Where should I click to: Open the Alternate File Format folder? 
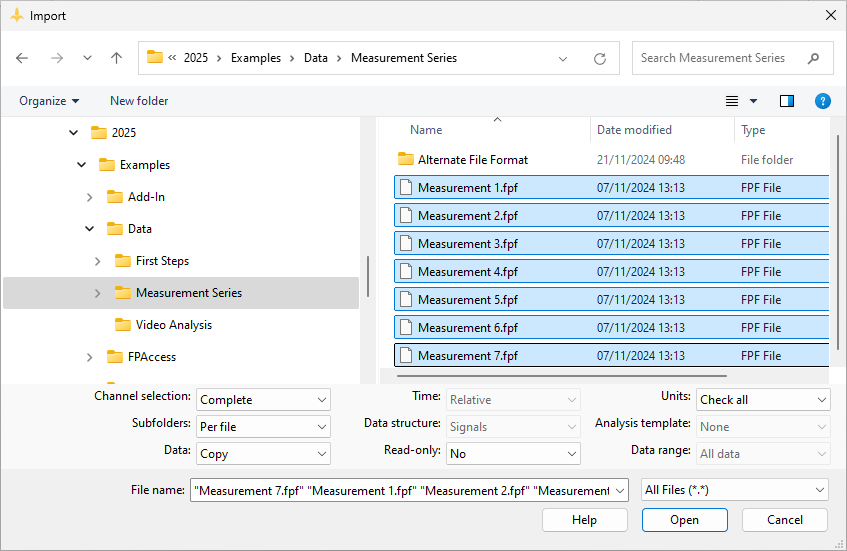pos(472,160)
